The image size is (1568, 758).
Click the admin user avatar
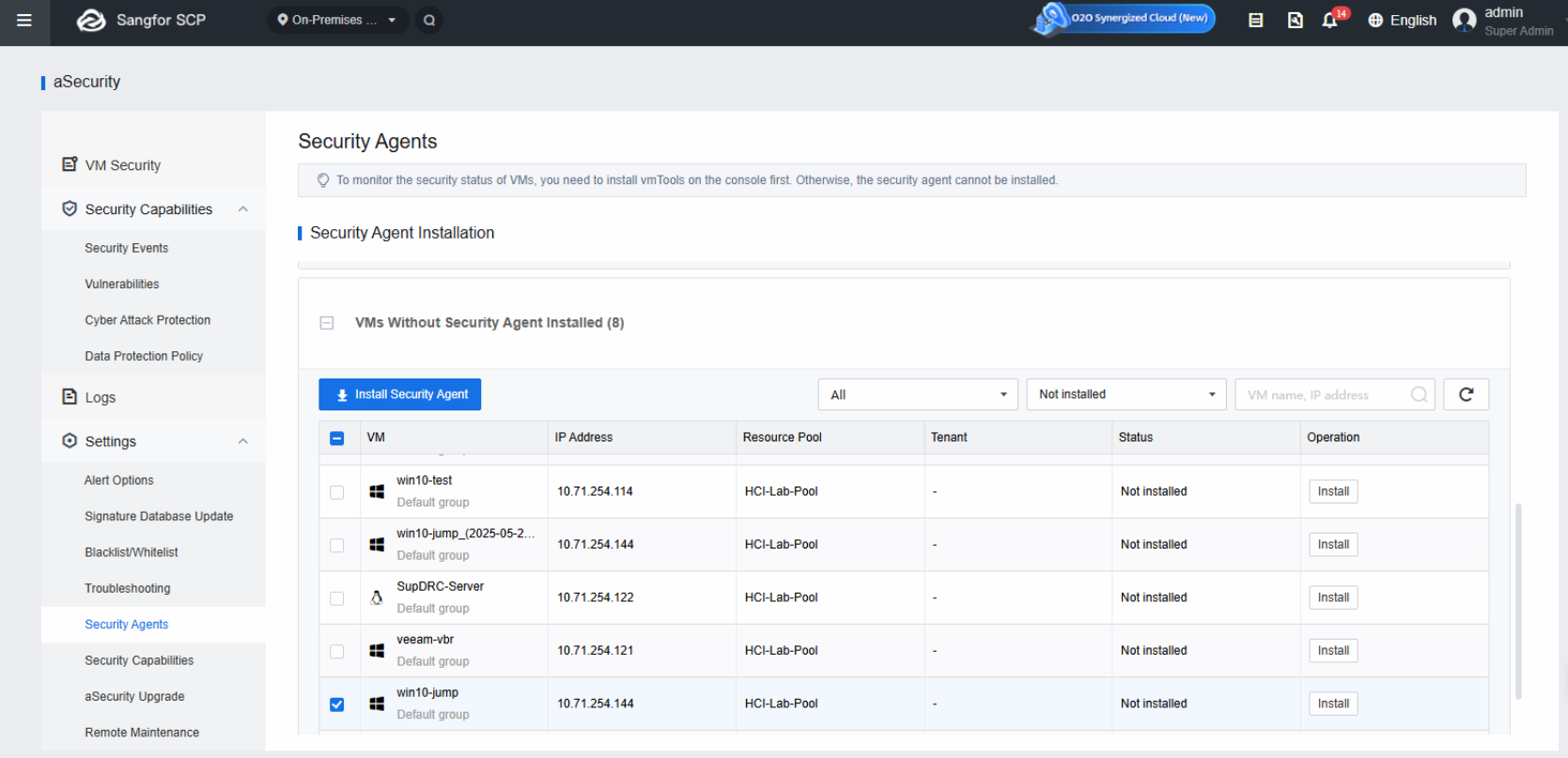coord(1464,20)
